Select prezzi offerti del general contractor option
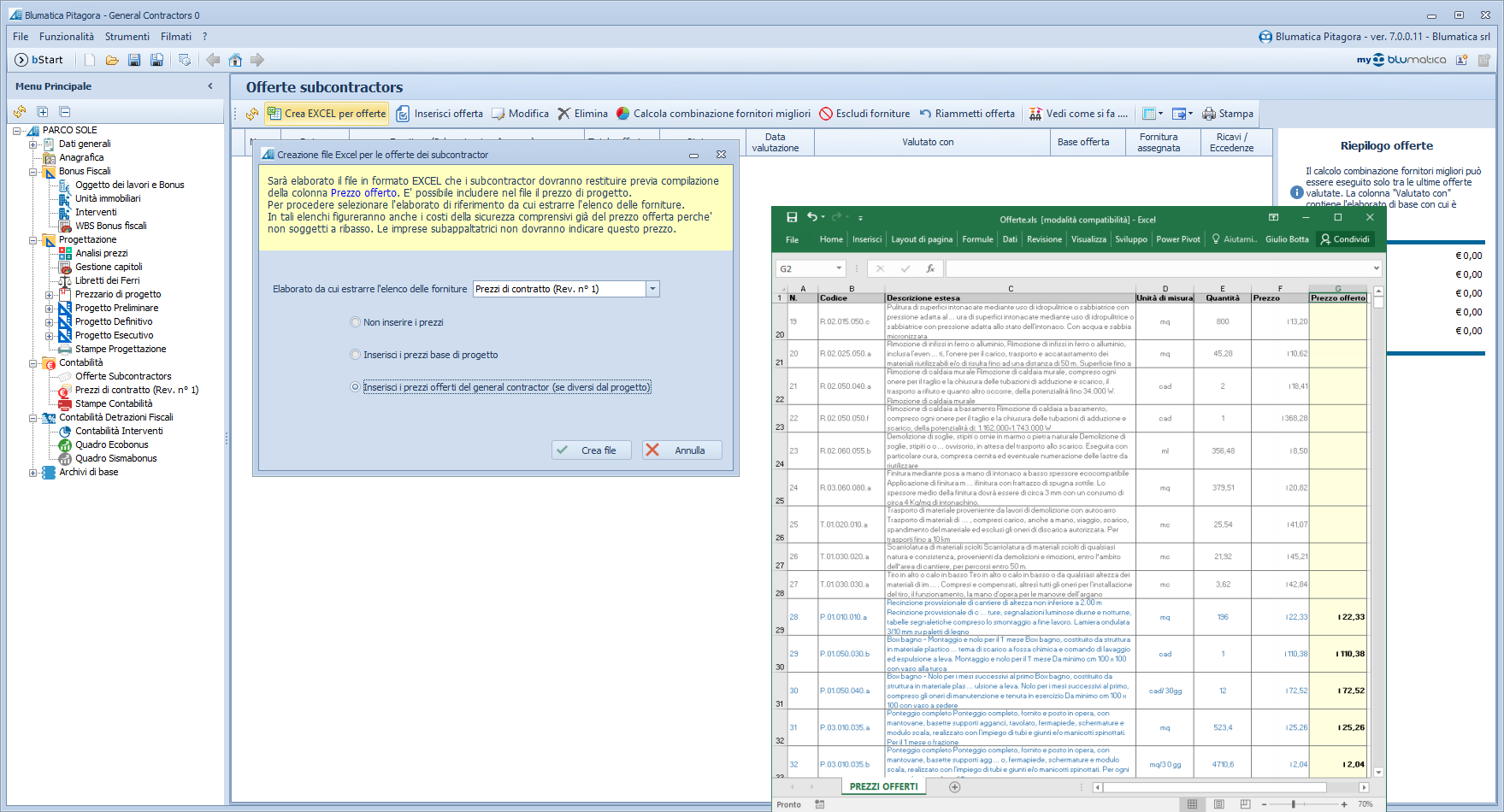Screen dimensions: 1504x812 [356, 387]
